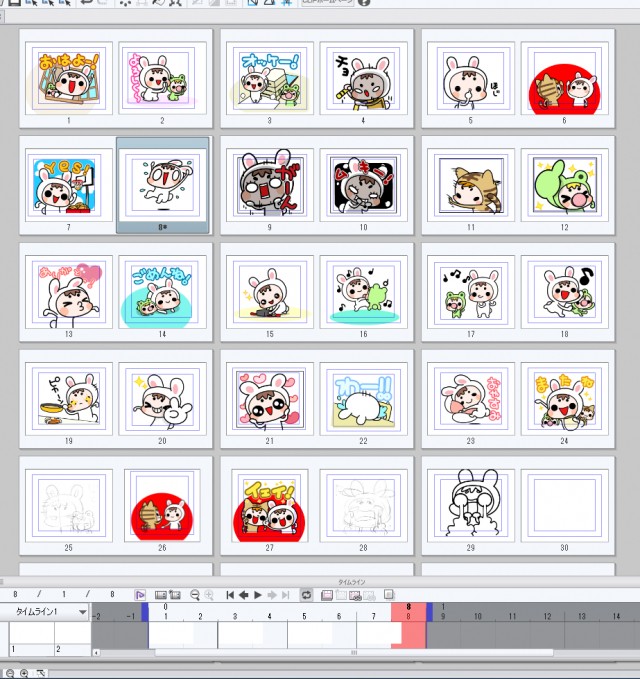Select page 24 またね thumbnail

pyautogui.click(x=564, y=399)
